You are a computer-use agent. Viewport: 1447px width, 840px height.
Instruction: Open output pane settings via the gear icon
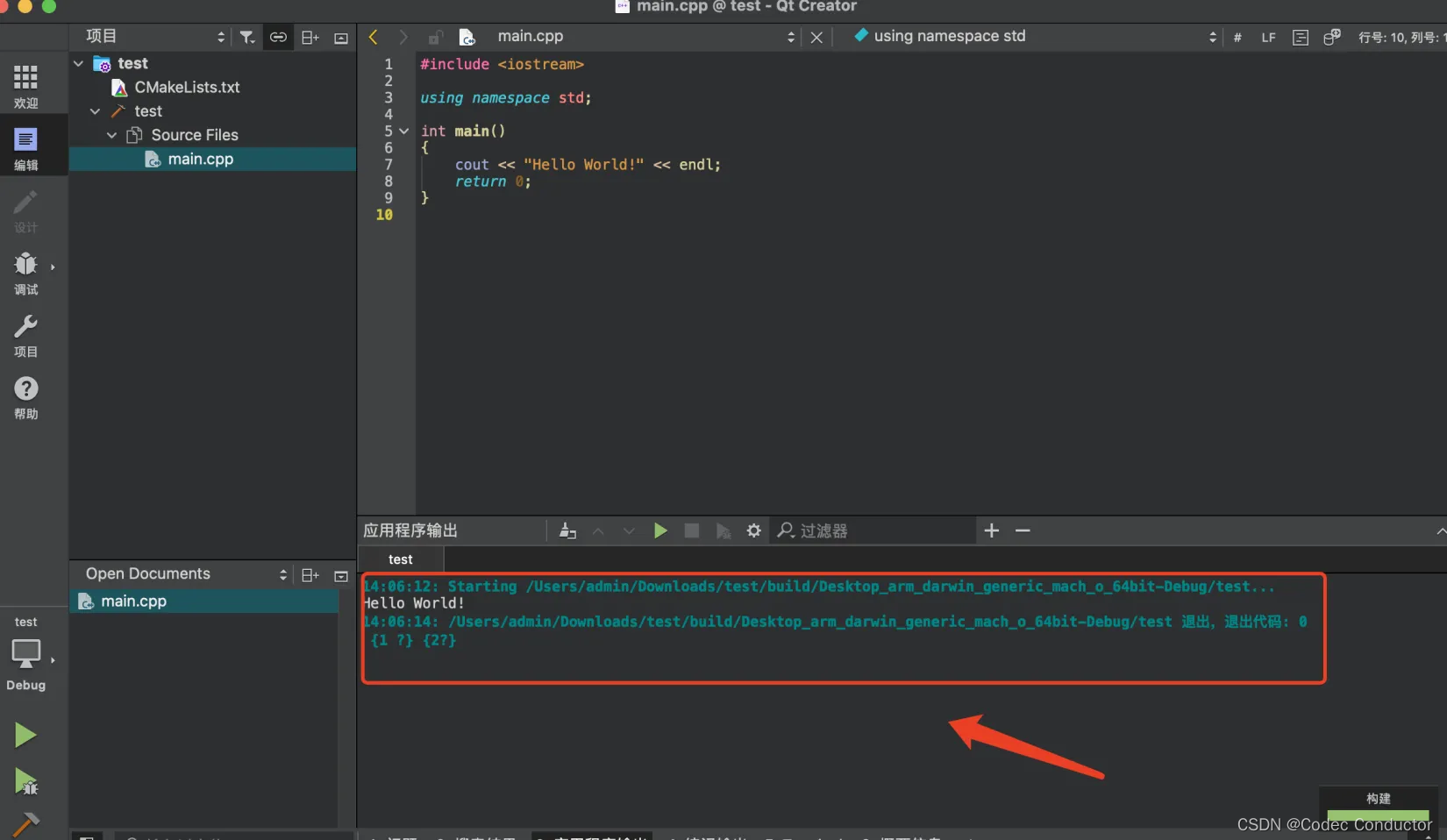753,530
